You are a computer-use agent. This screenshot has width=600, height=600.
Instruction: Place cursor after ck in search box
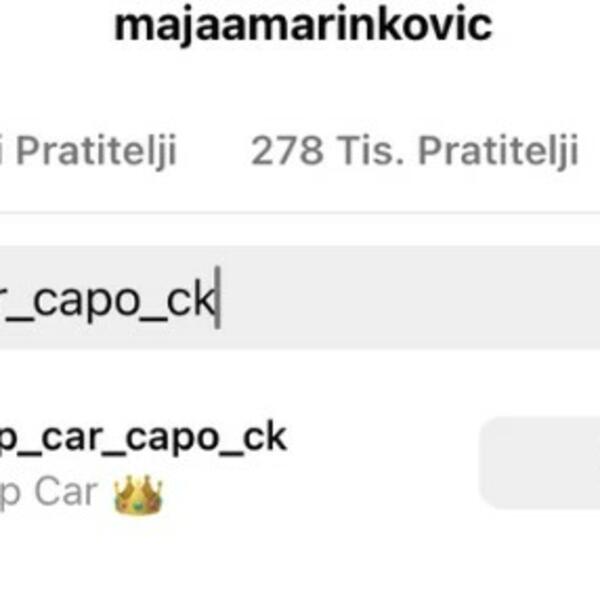[x=216, y=298]
